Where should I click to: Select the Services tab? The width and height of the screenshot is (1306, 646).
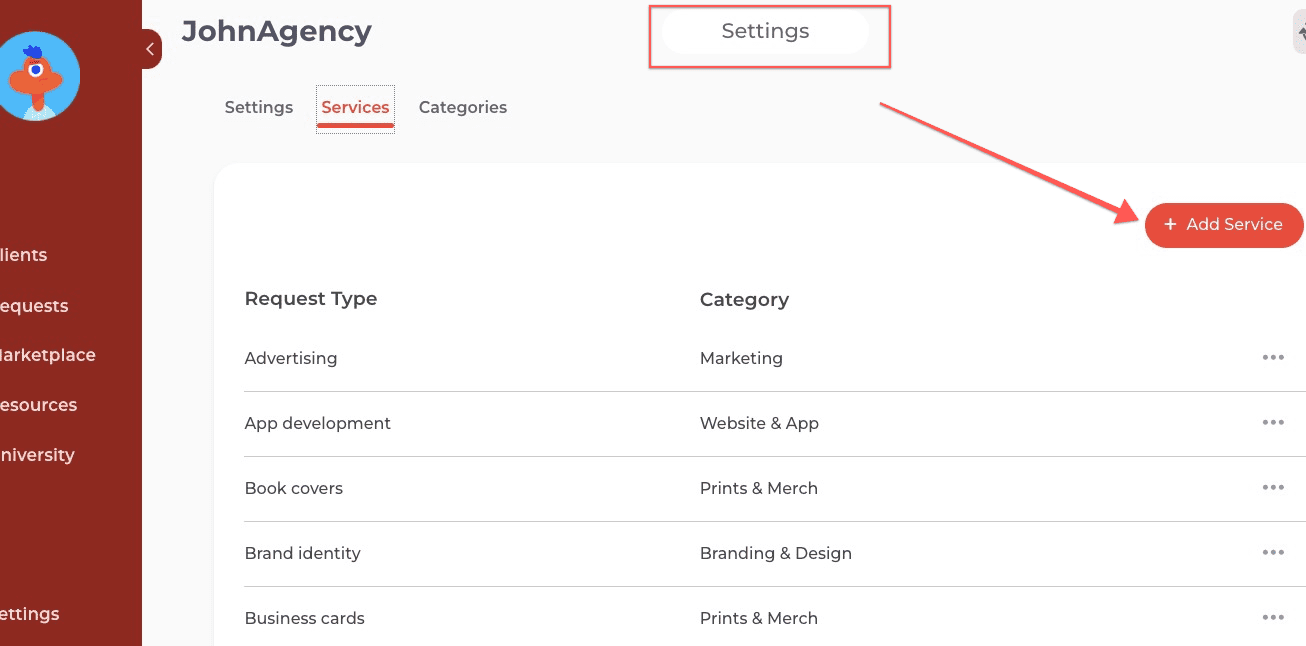click(355, 107)
